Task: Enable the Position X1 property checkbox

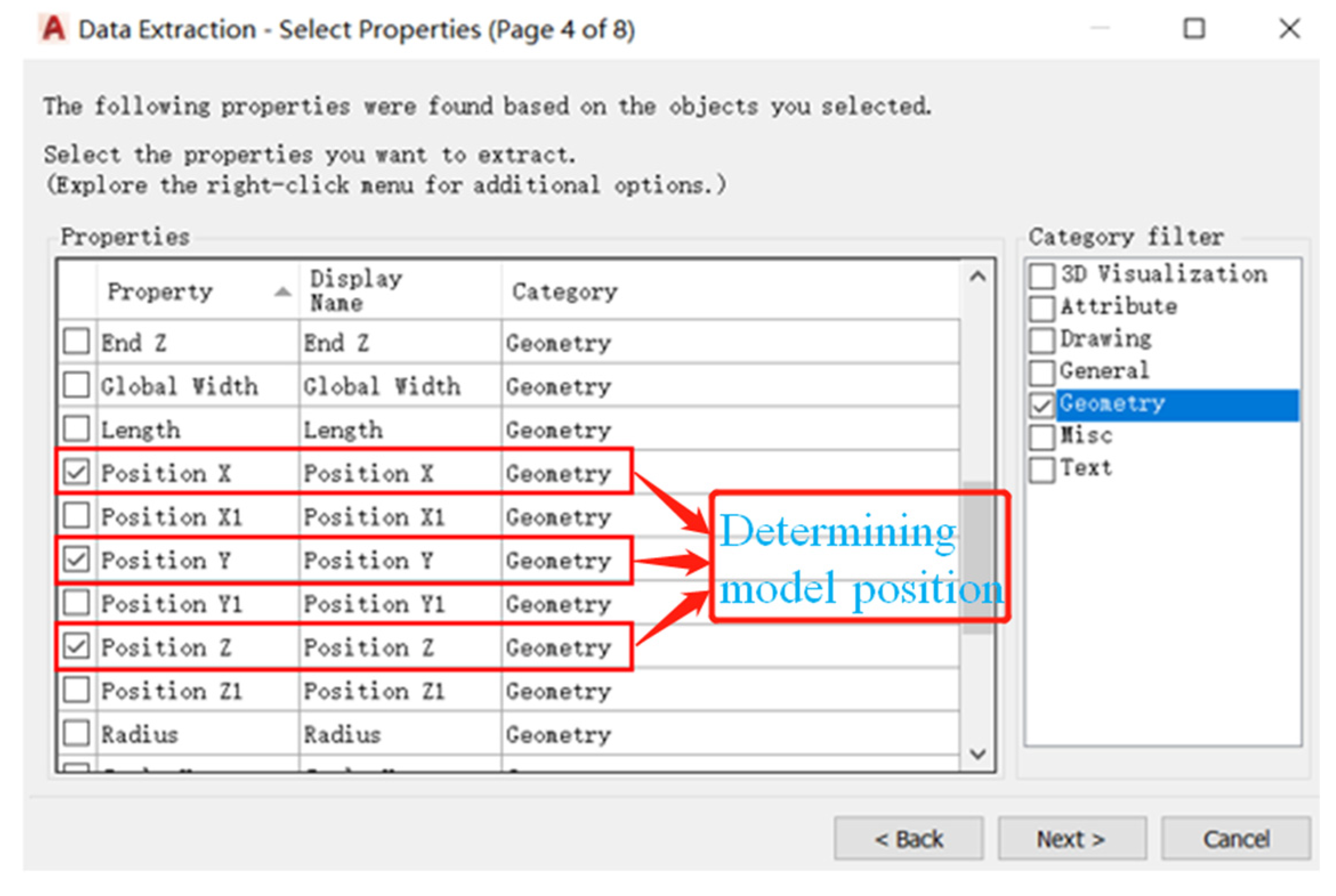Action: pyautogui.click(x=76, y=516)
